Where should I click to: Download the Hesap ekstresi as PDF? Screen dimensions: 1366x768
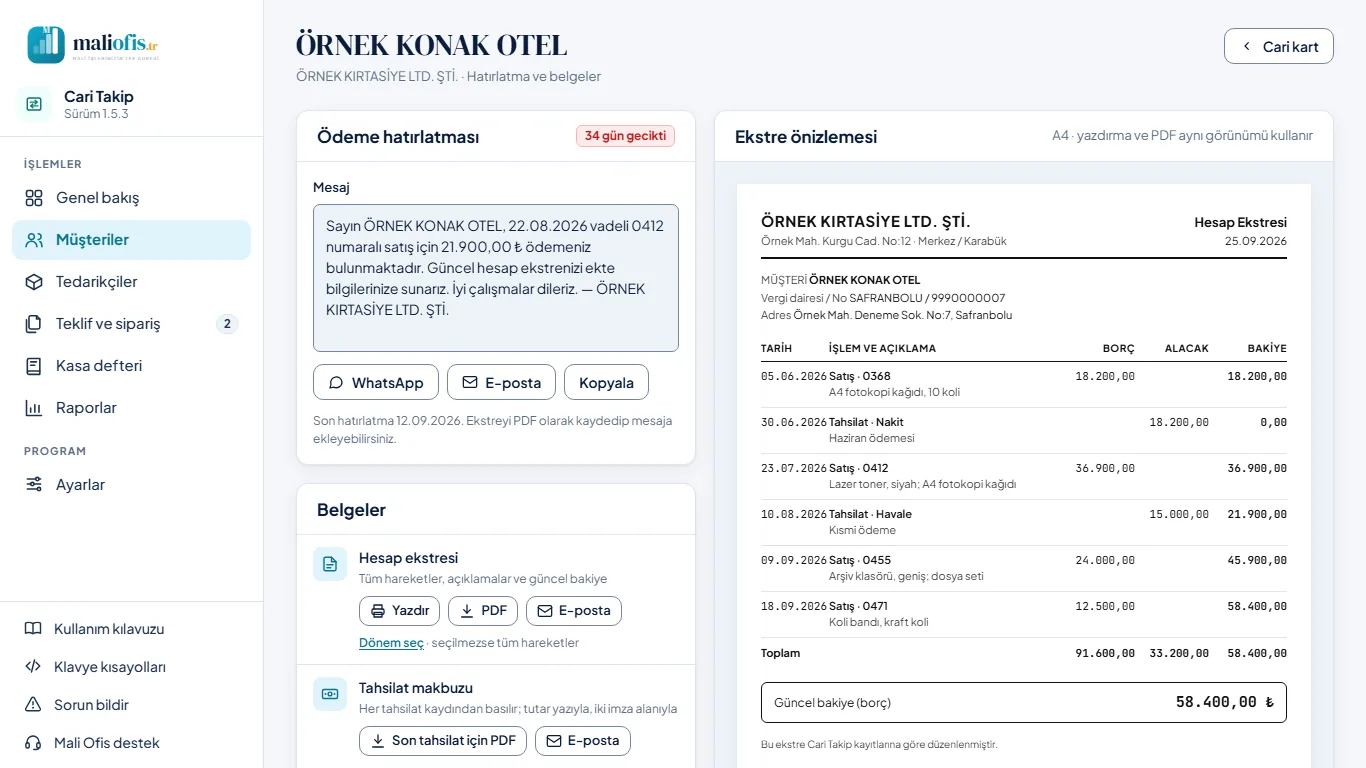483,611
